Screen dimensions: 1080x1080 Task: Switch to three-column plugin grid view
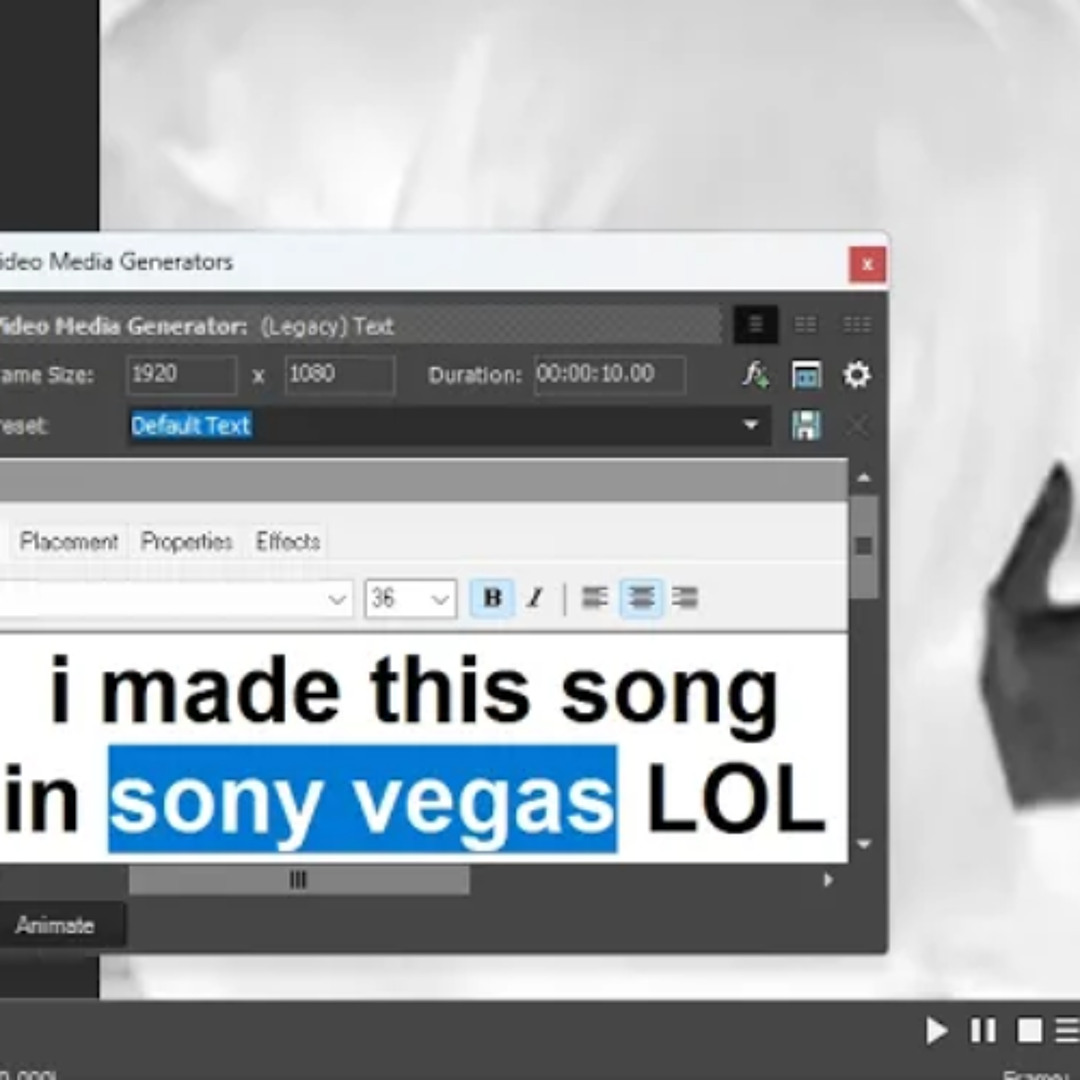(857, 324)
